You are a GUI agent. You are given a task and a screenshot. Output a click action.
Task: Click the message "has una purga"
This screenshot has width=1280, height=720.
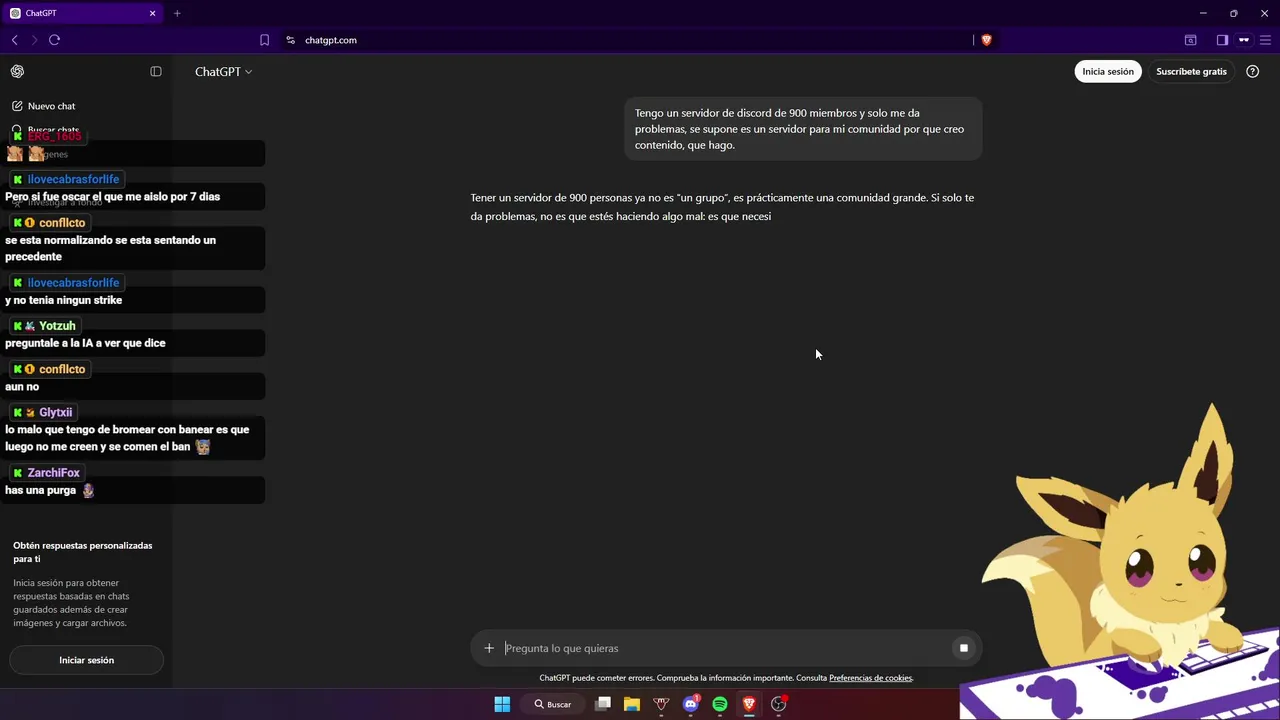click(40, 490)
